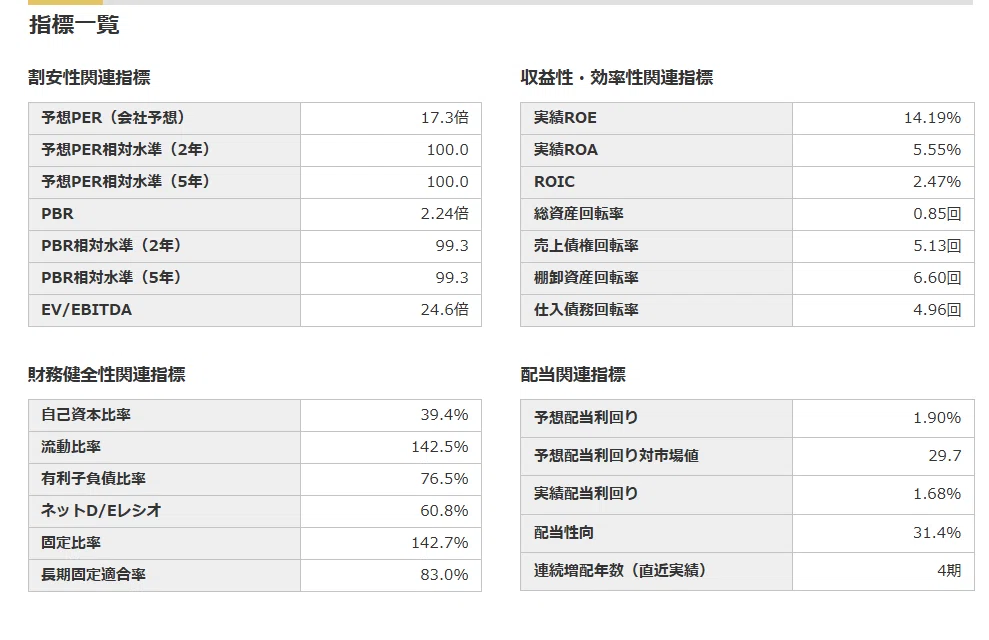This screenshot has height=640, width=989.
Task: Select the 割安性関連指標 section heading
Action: coord(90,78)
